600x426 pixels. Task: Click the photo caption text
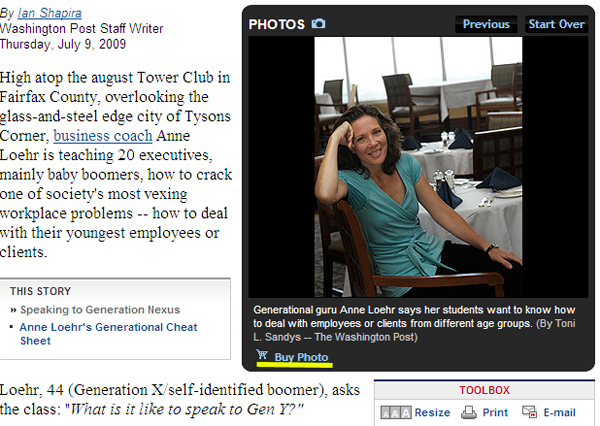tap(414, 323)
